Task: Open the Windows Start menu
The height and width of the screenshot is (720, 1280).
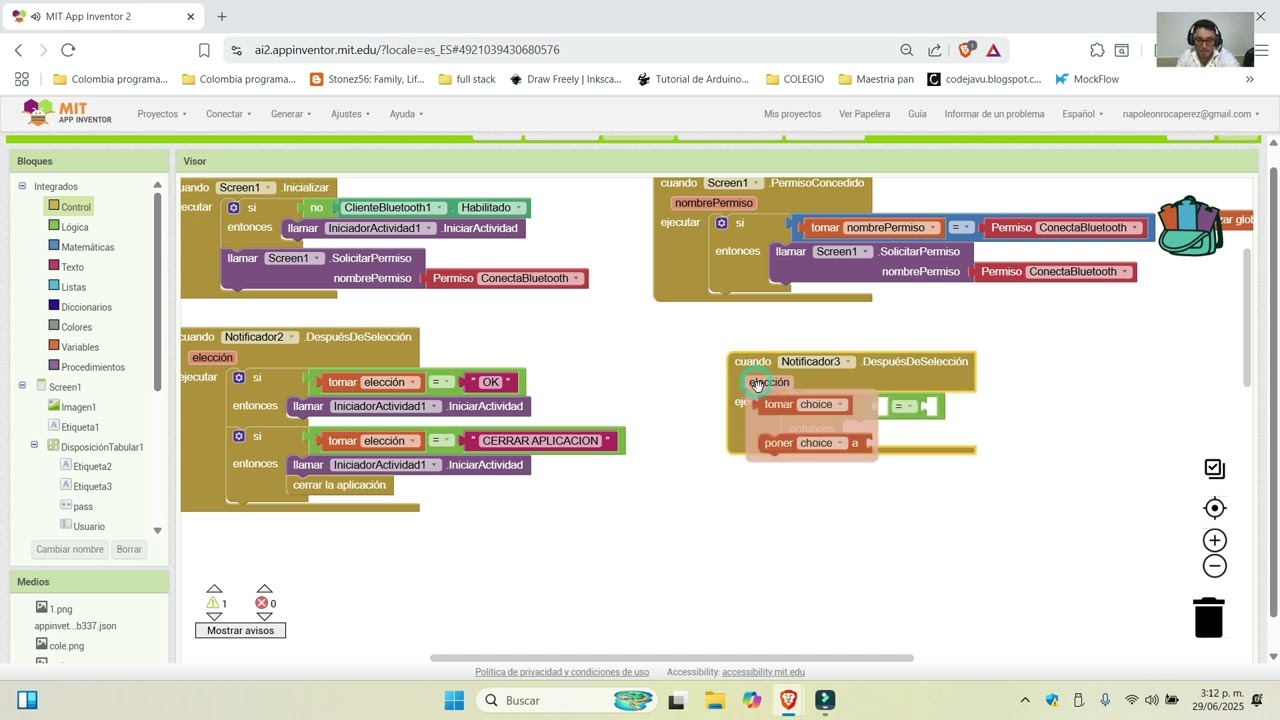Action: coord(454,700)
